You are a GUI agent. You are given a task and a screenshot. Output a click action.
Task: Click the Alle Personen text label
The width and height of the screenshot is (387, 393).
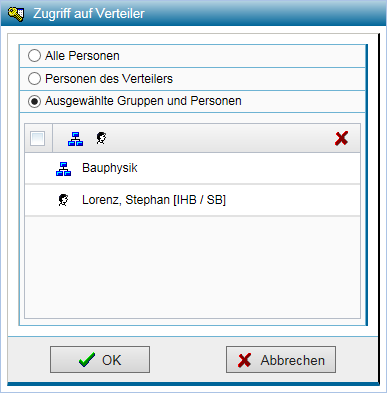pyautogui.click(x=82, y=56)
